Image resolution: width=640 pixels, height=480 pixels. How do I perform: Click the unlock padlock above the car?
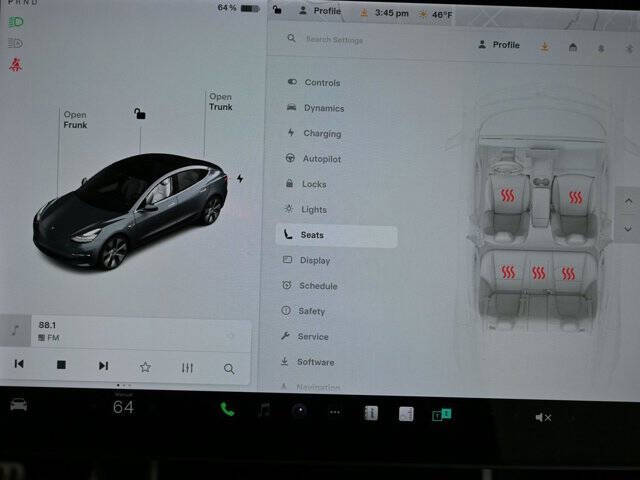click(140, 113)
